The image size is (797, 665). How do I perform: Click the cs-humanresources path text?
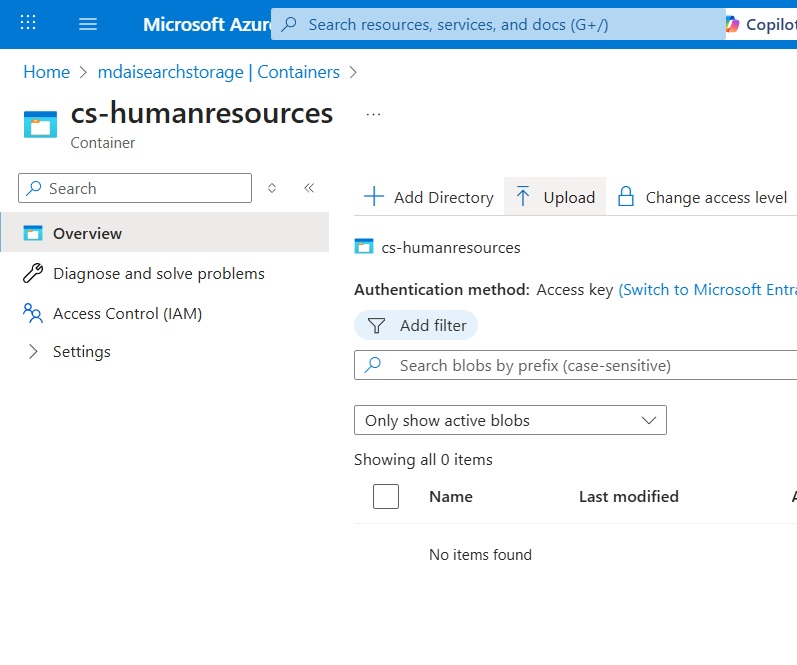pos(451,248)
